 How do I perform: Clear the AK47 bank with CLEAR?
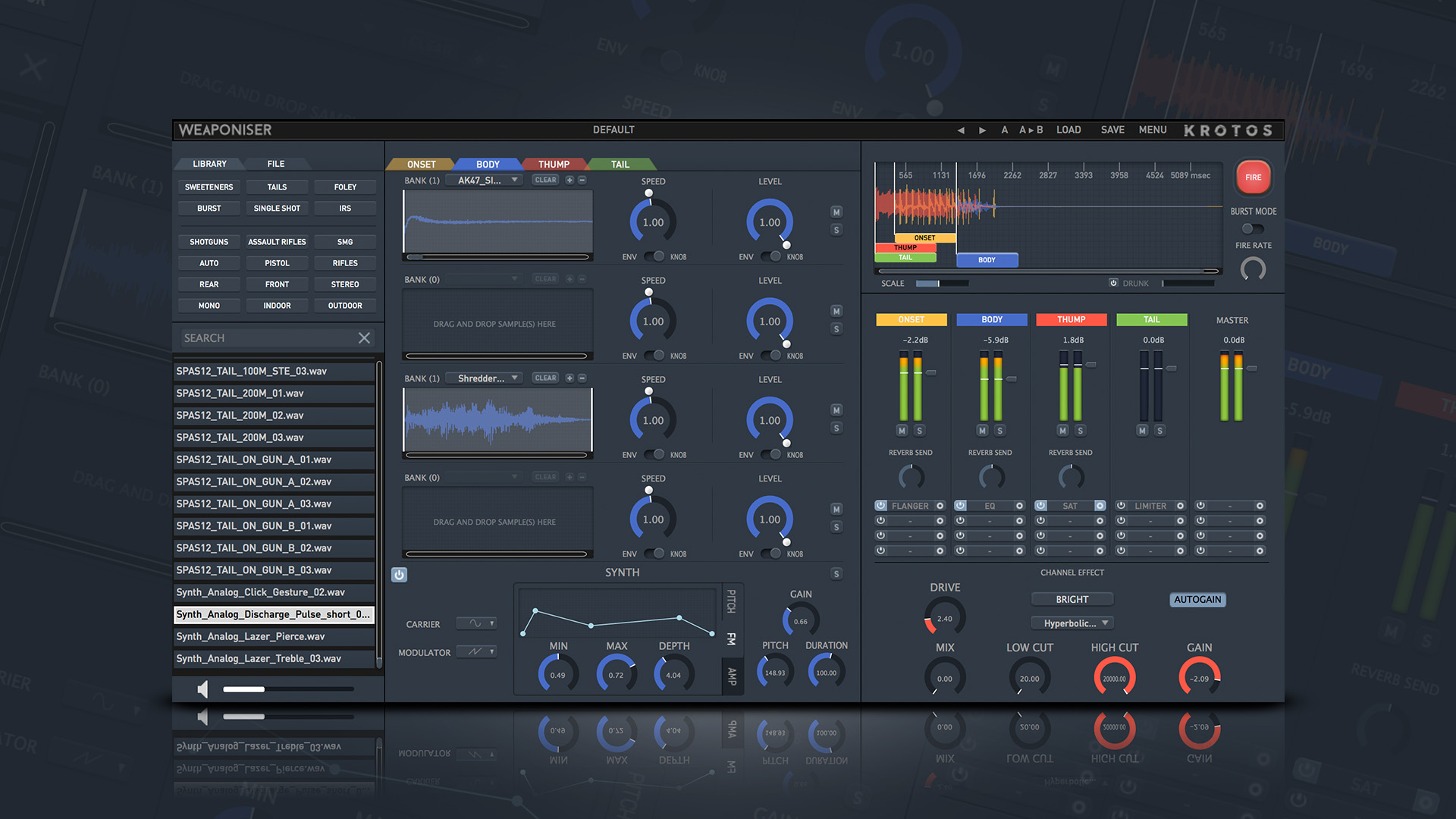[546, 180]
